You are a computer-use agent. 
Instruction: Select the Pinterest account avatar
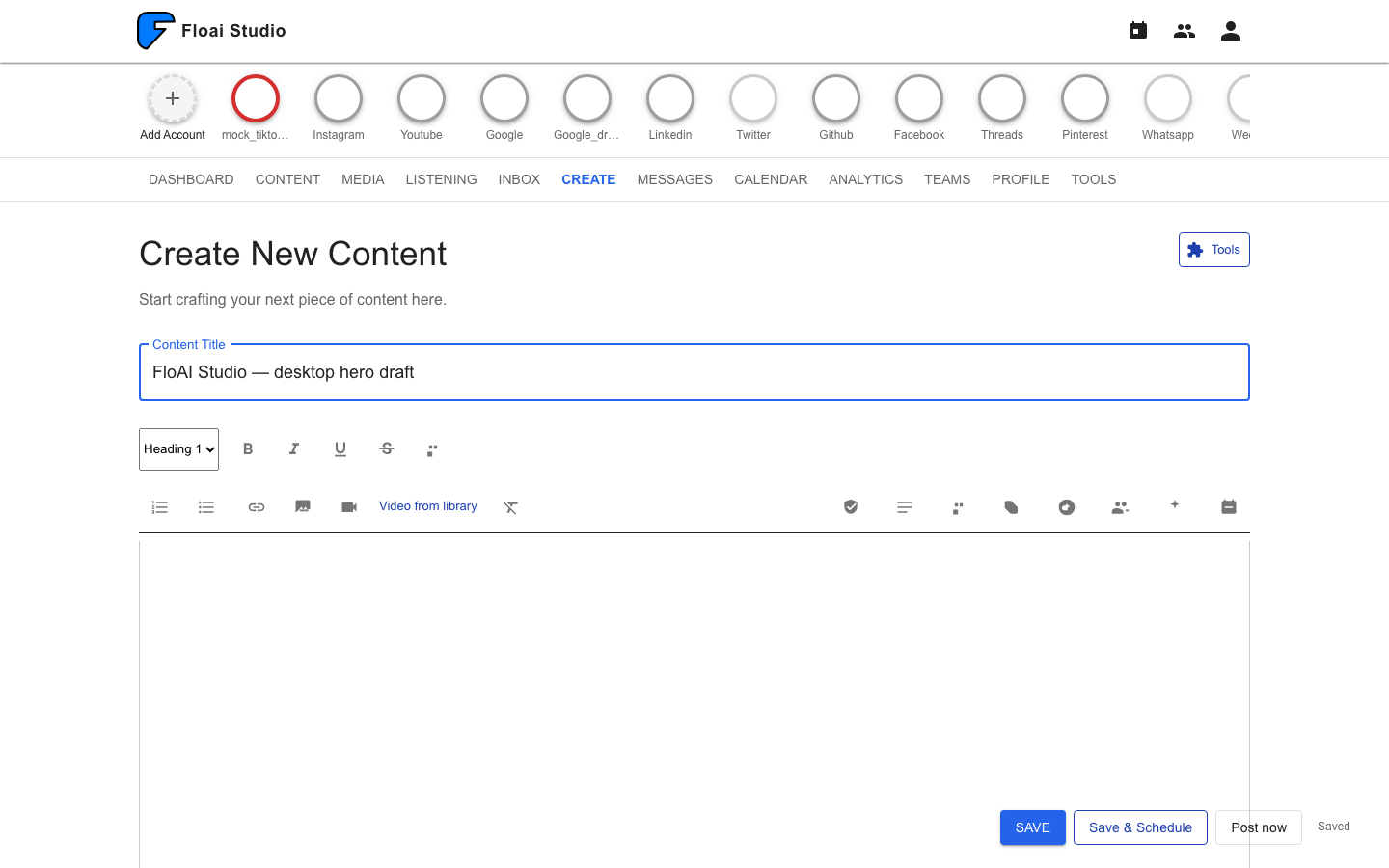pos(1085,98)
